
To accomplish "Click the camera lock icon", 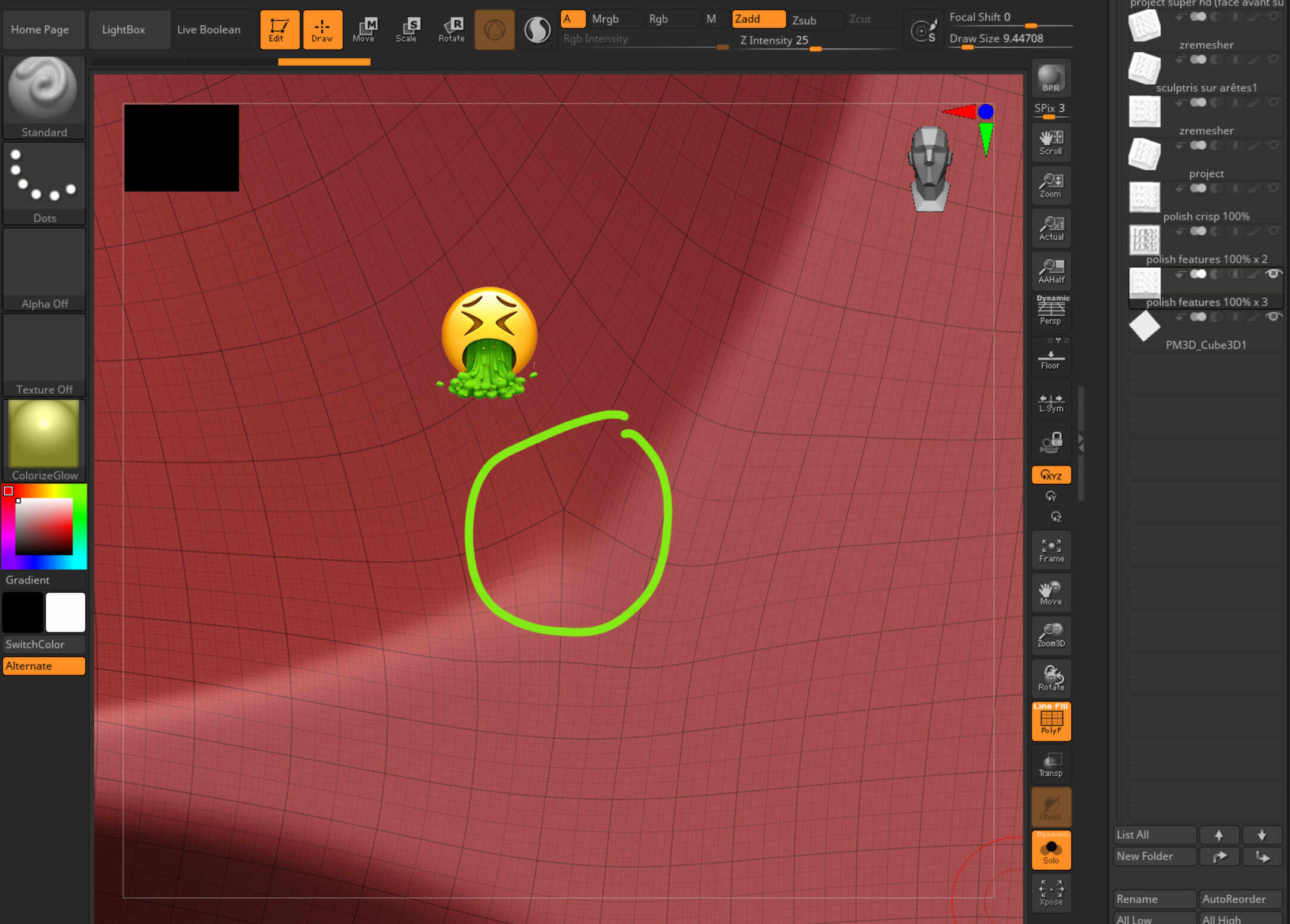I will pos(1051,443).
